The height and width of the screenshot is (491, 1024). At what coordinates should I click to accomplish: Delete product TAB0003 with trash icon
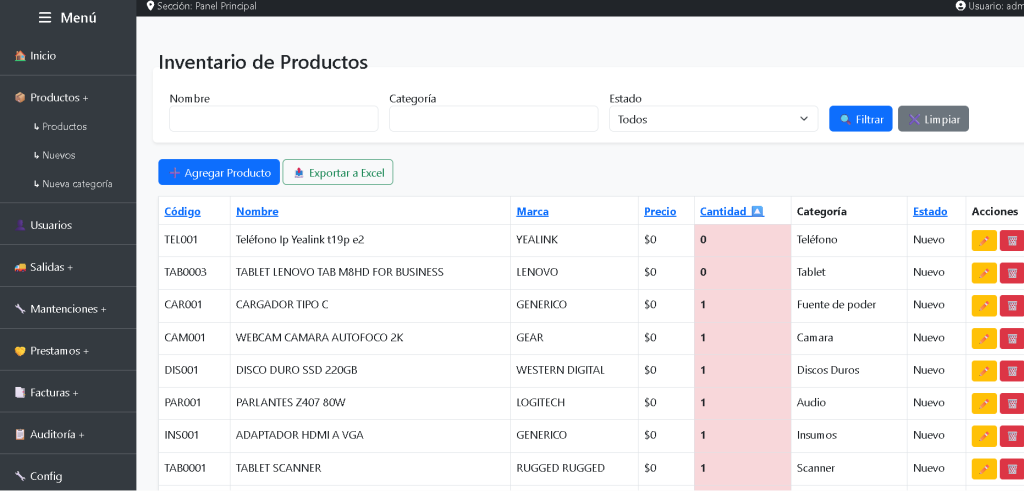(x=1012, y=273)
